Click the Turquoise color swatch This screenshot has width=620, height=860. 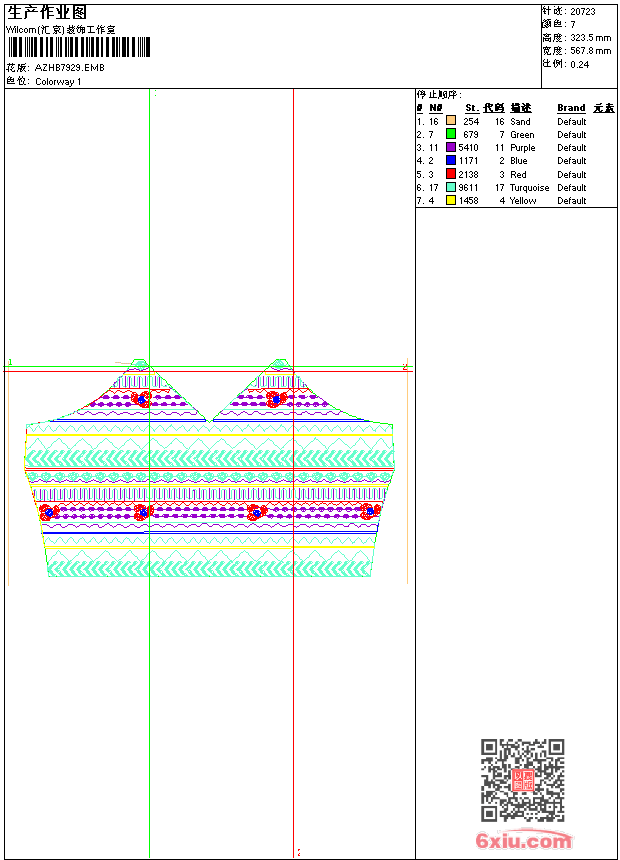(x=450, y=187)
